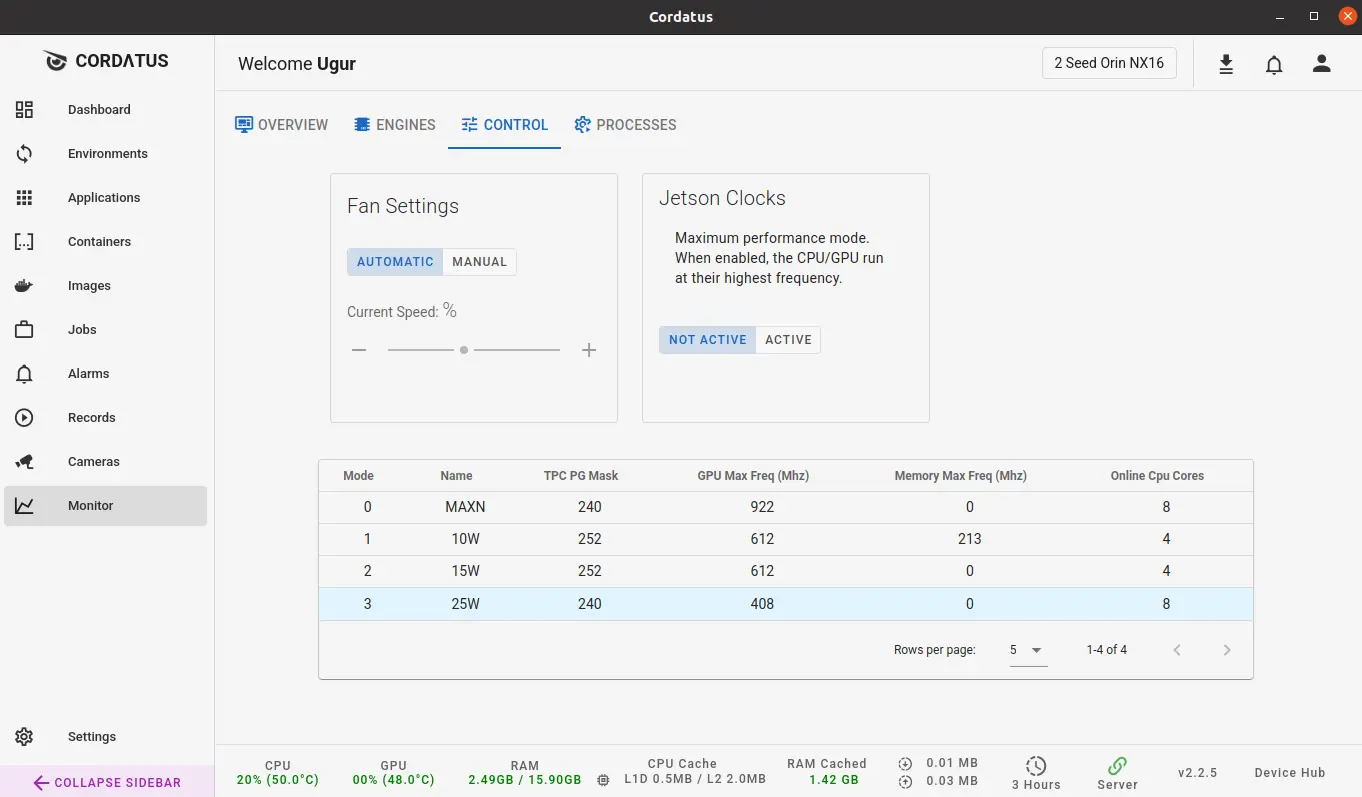Open the notifications bell icon
Image resolution: width=1362 pixels, height=797 pixels.
click(1274, 64)
